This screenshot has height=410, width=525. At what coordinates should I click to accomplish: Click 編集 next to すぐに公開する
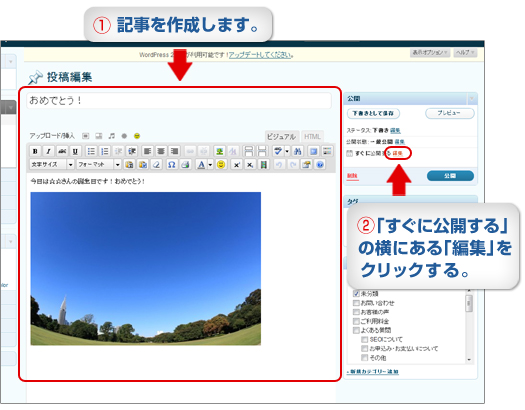pos(397,153)
